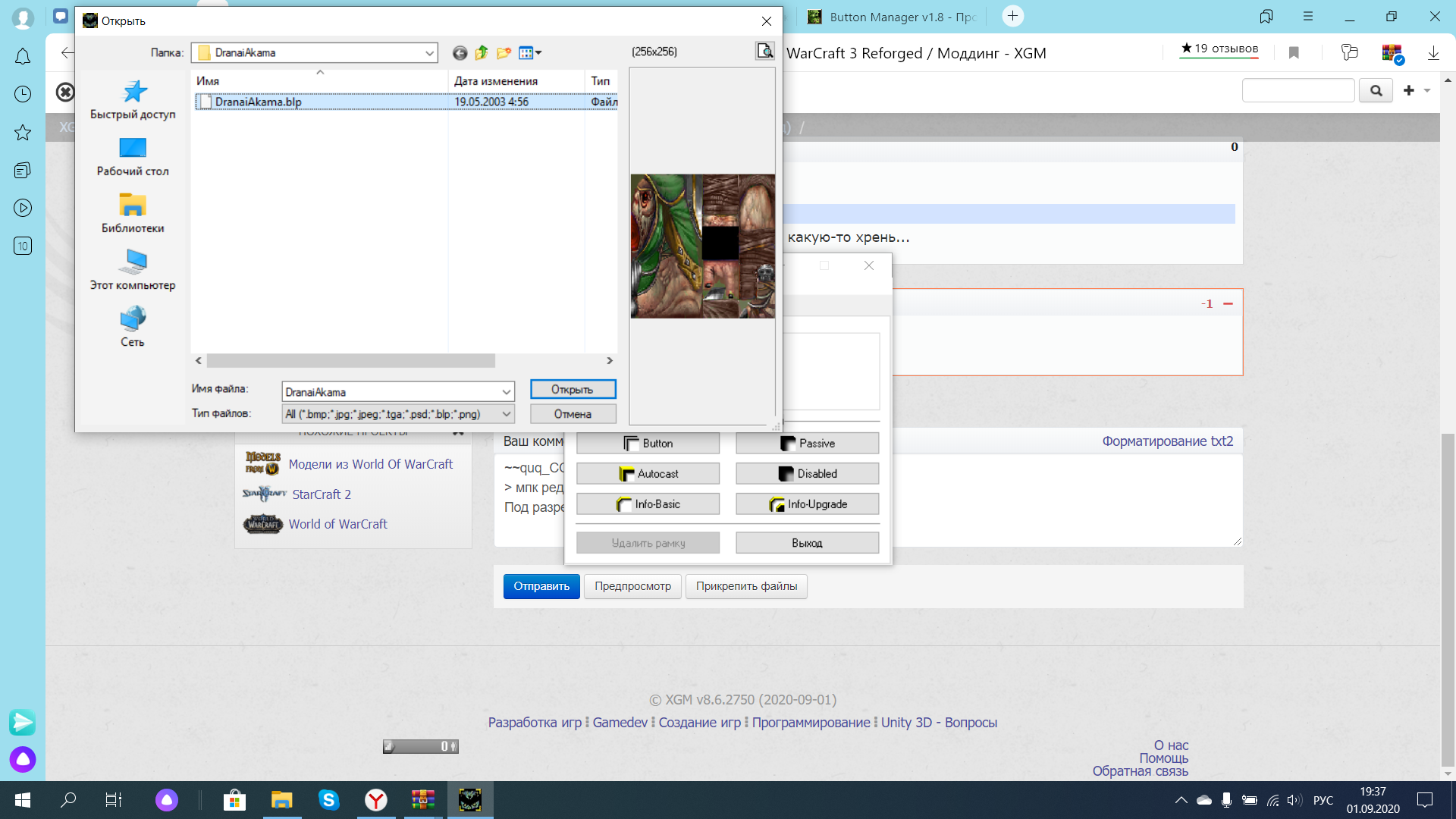1456x819 pixels.
Task: Click the texture preview thumbnail
Action: click(703, 246)
